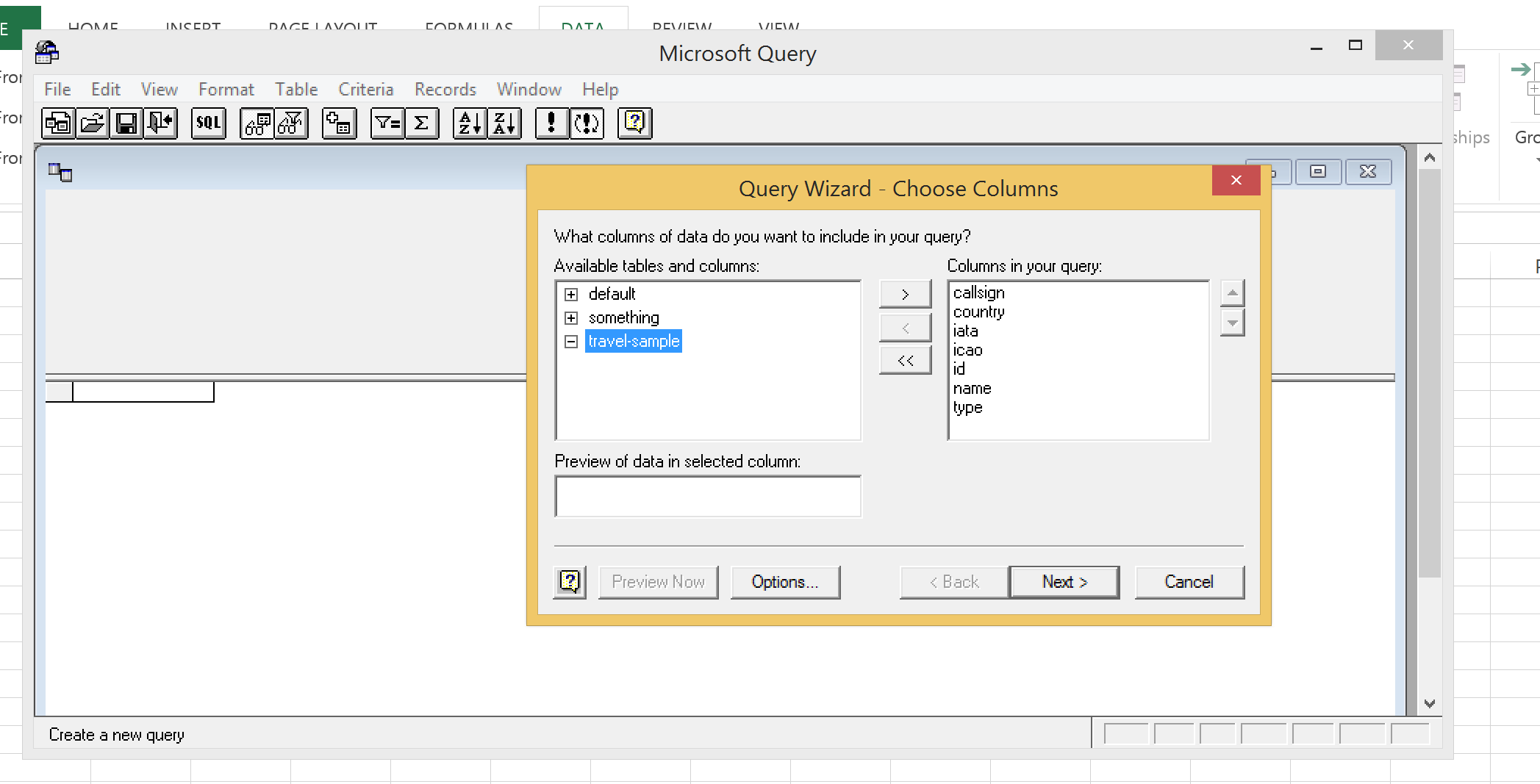Click the Add Tables toolbar icon

[x=340, y=123]
